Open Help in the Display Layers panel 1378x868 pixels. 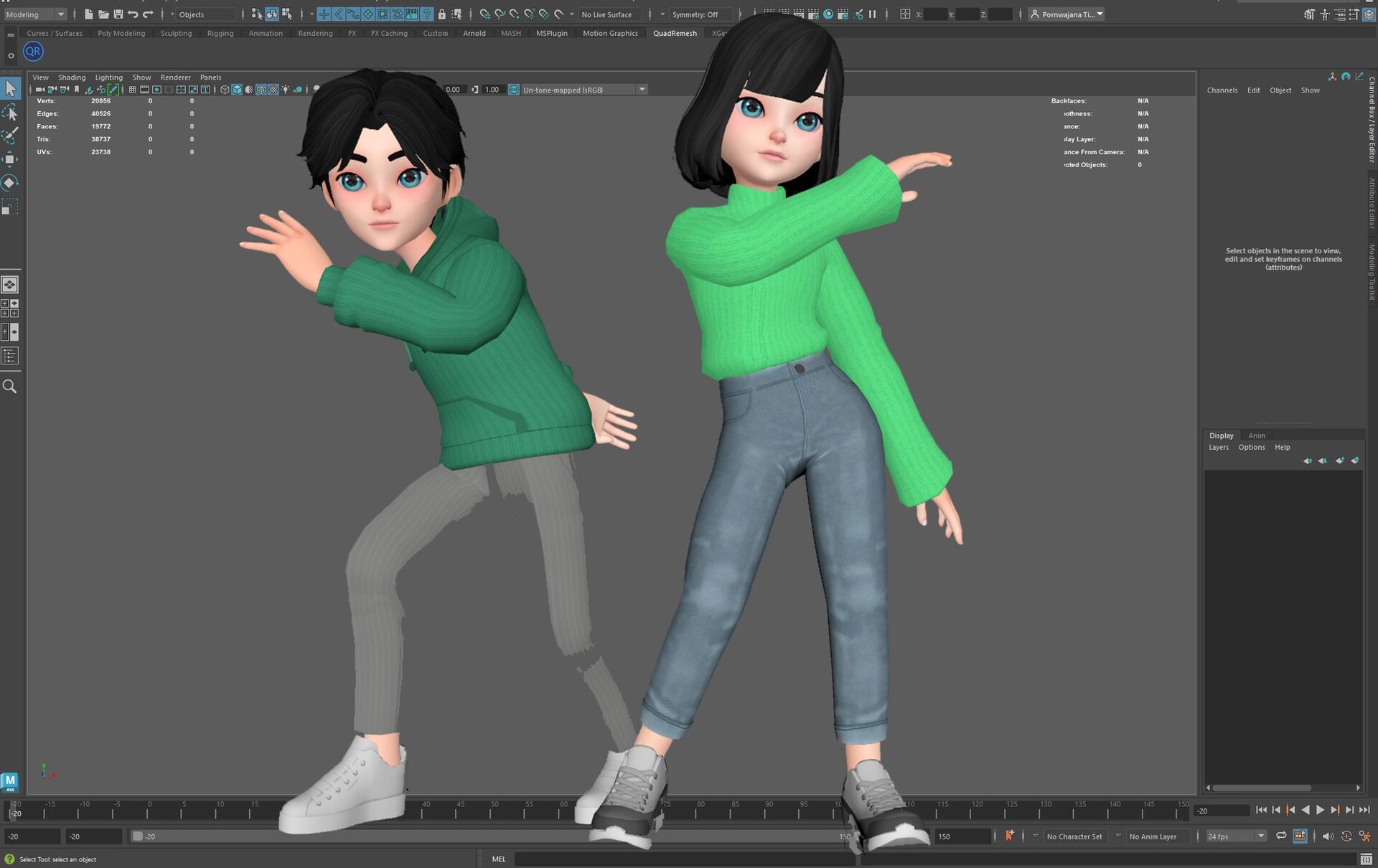coord(1283,447)
